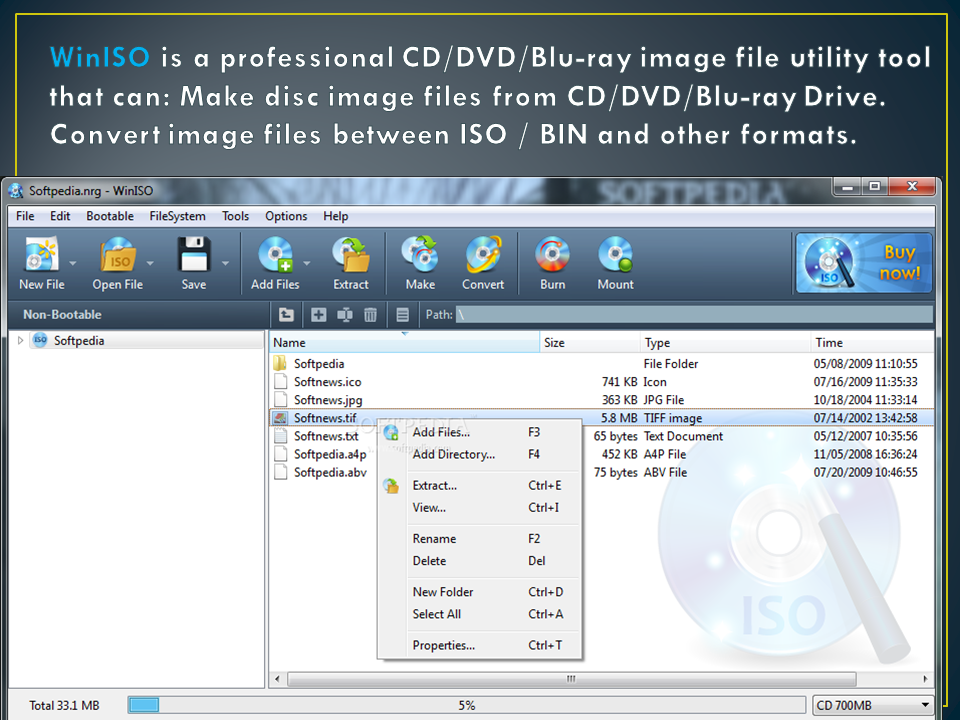Image resolution: width=960 pixels, height=720 pixels.
Task: Click the trash delete icon
Action: tap(370, 315)
